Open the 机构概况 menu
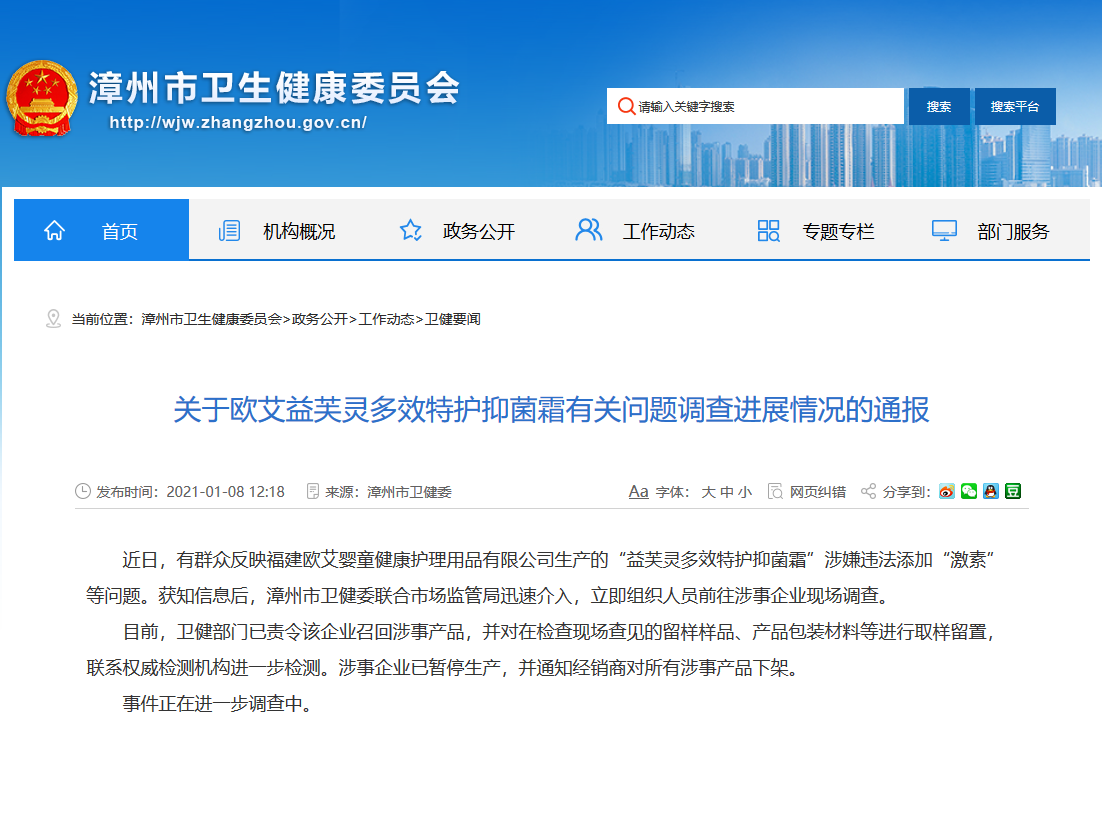The image size is (1102, 832). 298,231
